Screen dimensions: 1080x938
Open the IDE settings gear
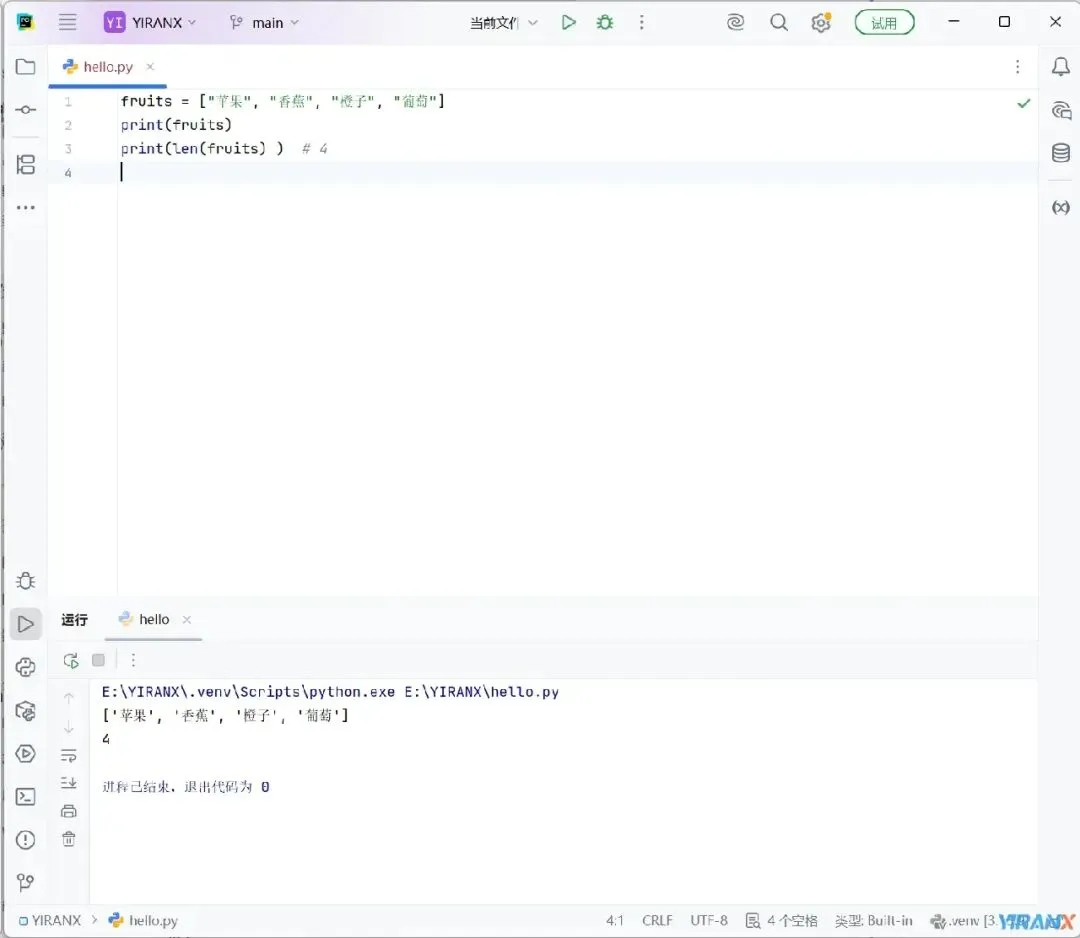click(820, 23)
